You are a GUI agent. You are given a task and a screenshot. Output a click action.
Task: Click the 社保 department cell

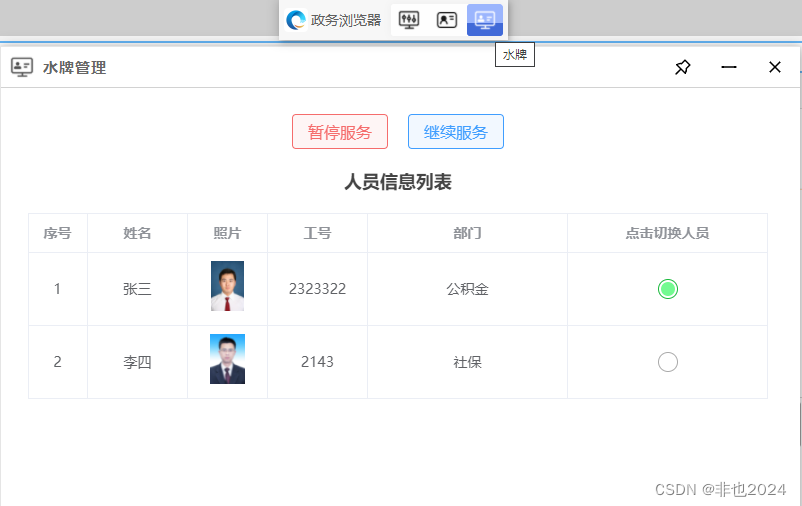467,362
